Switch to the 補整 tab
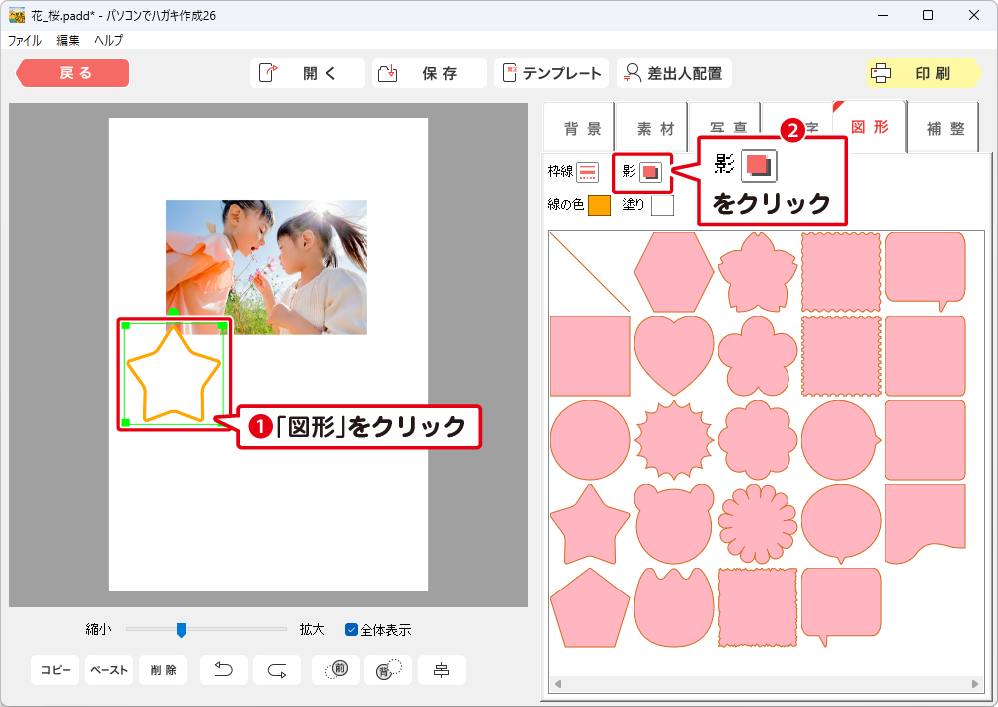 (945, 129)
